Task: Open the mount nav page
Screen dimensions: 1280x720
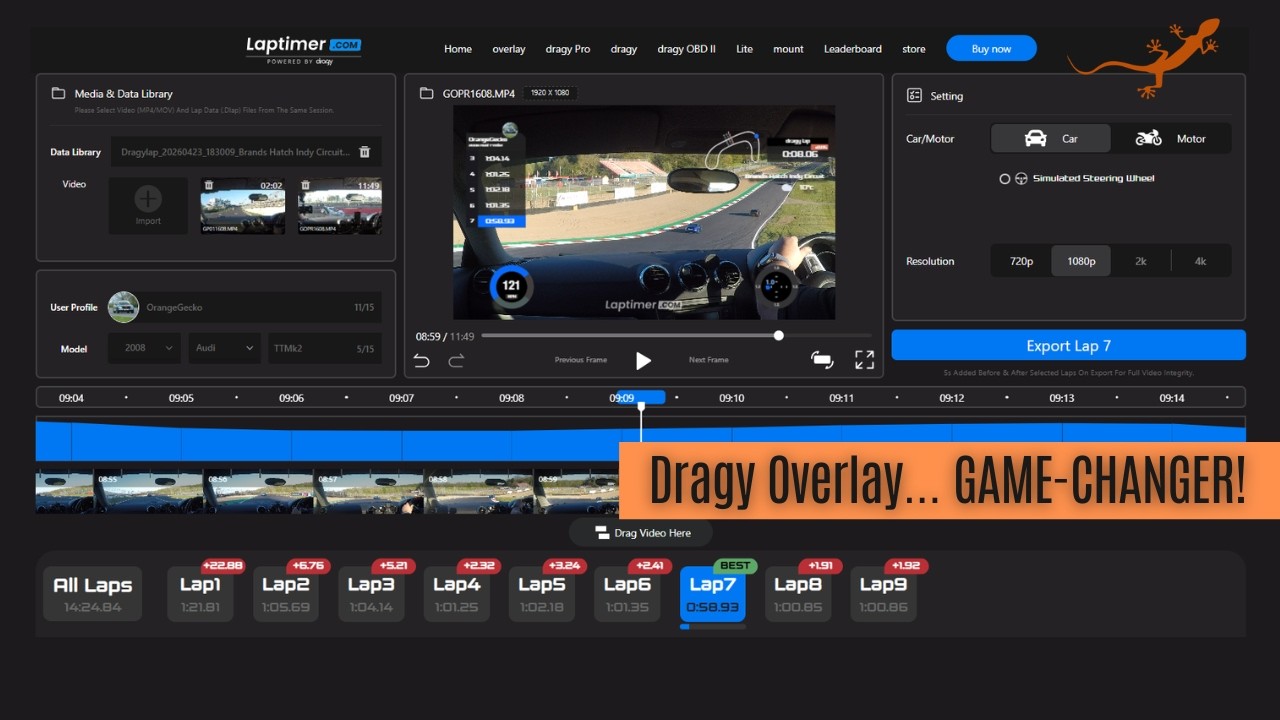Action: [788, 49]
